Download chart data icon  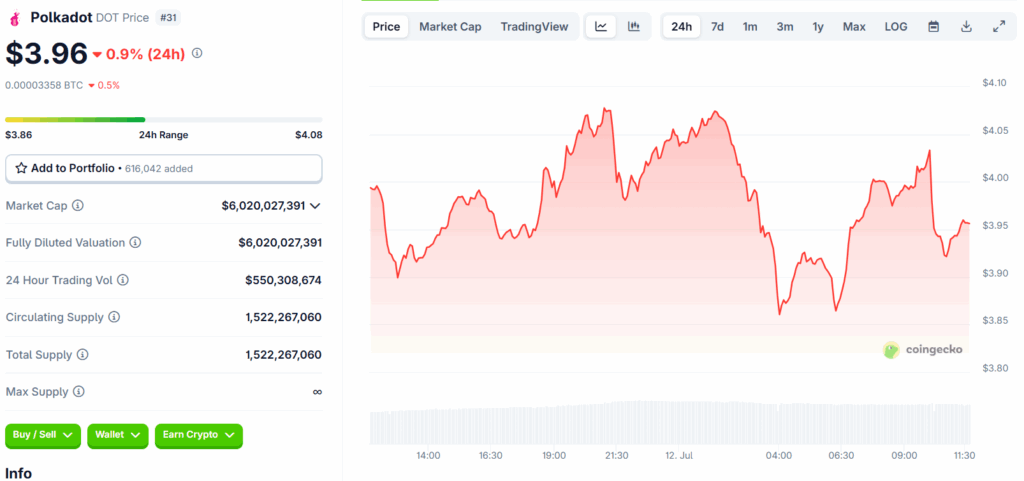click(967, 27)
